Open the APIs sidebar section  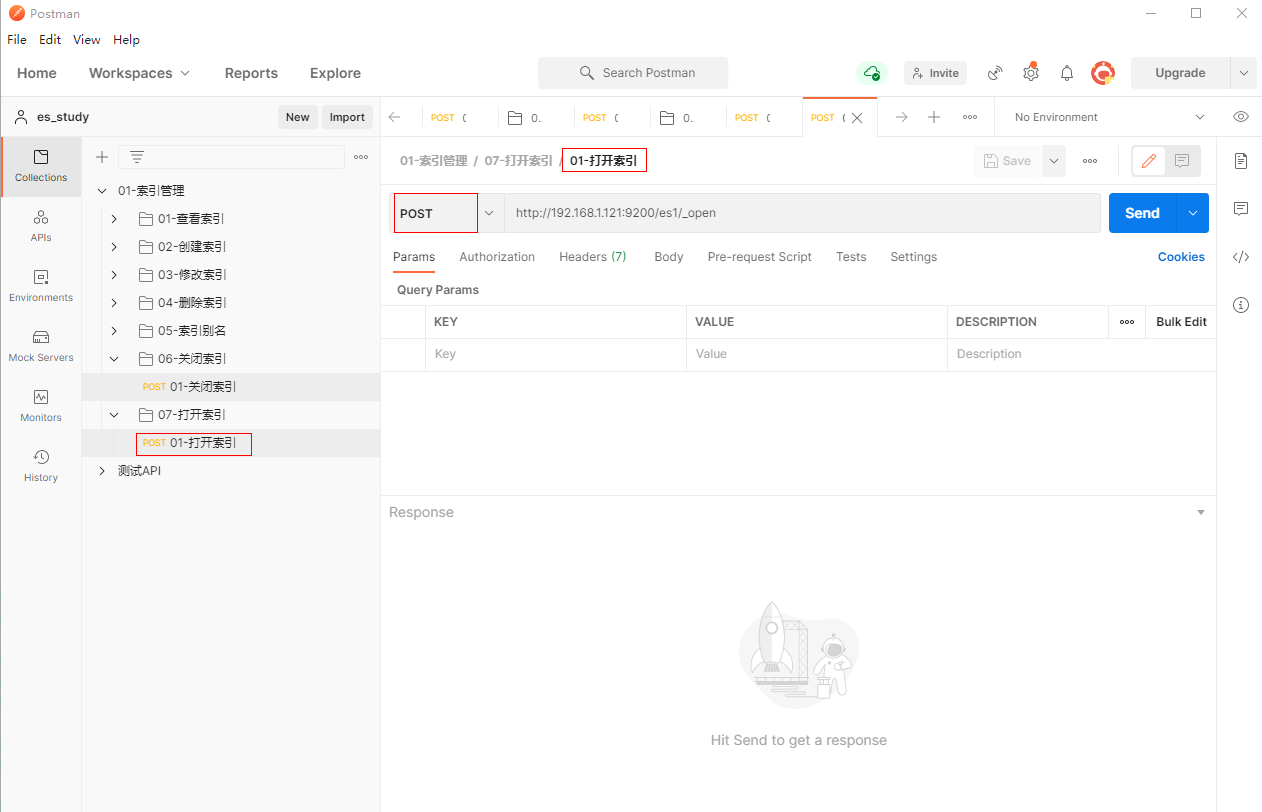click(41, 226)
